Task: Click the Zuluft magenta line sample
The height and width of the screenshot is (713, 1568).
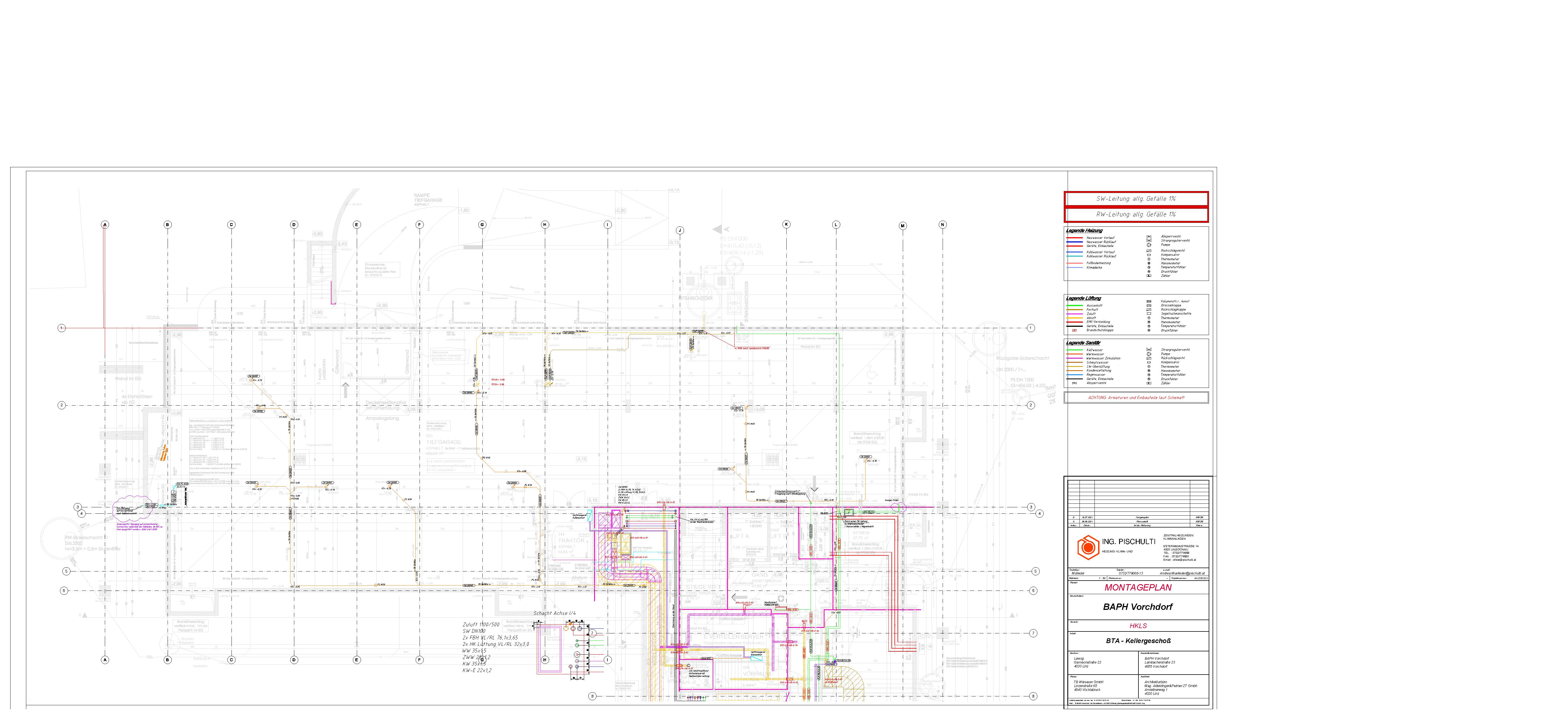Action: point(1074,314)
